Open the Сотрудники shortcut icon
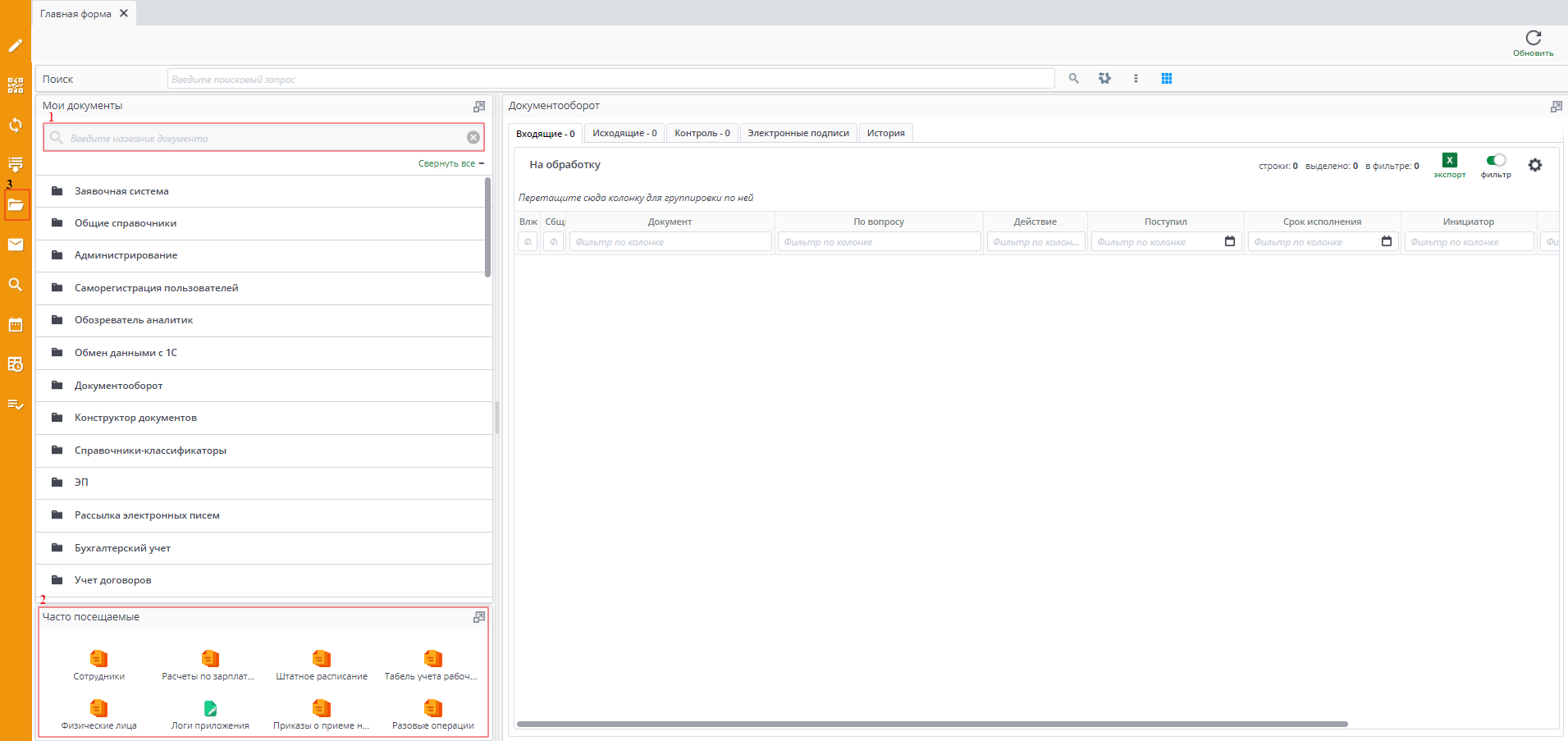 (98, 659)
